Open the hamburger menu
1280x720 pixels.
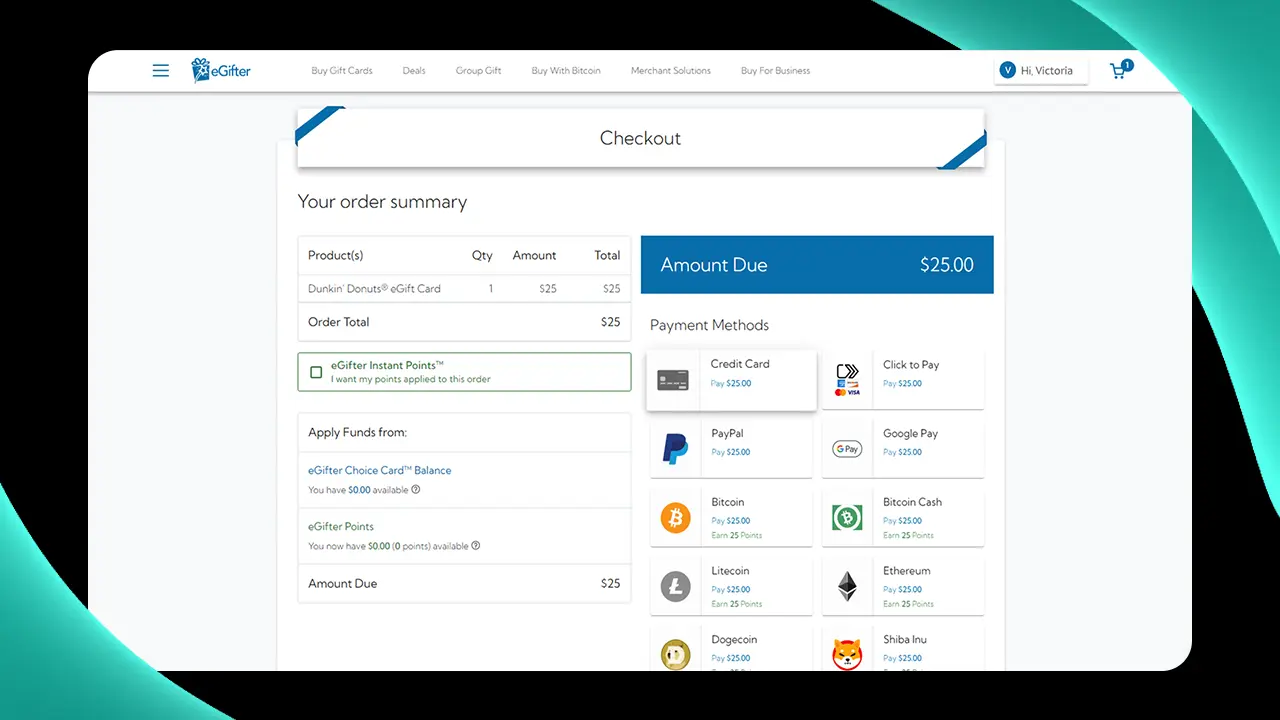[160, 71]
